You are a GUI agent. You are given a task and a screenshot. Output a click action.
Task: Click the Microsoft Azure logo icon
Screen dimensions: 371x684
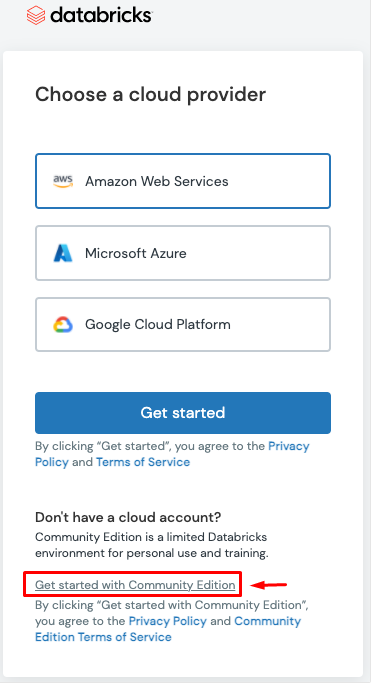[x=63, y=253]
